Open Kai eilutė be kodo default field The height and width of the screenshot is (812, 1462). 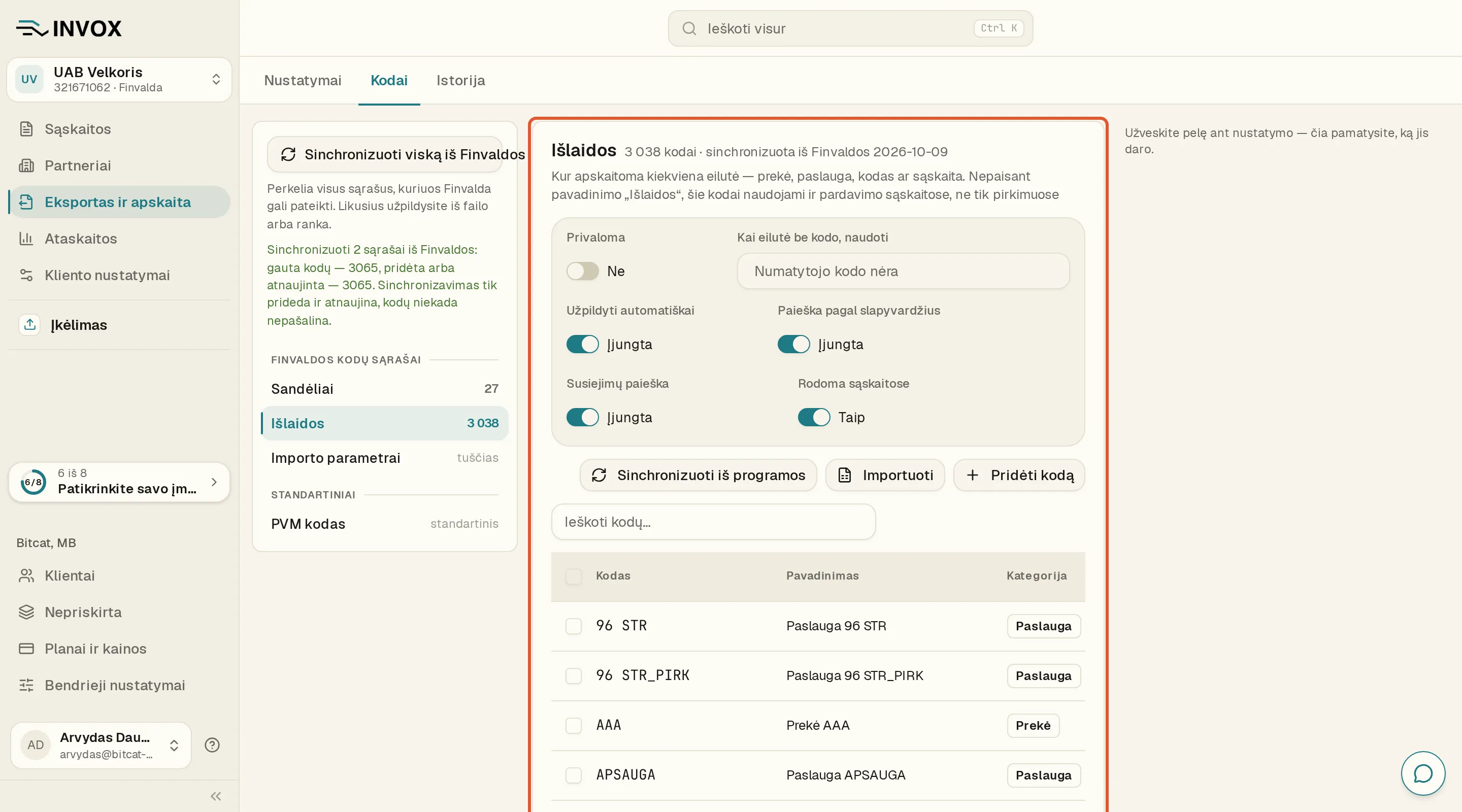pyautogui.click(x=903, y=271)
